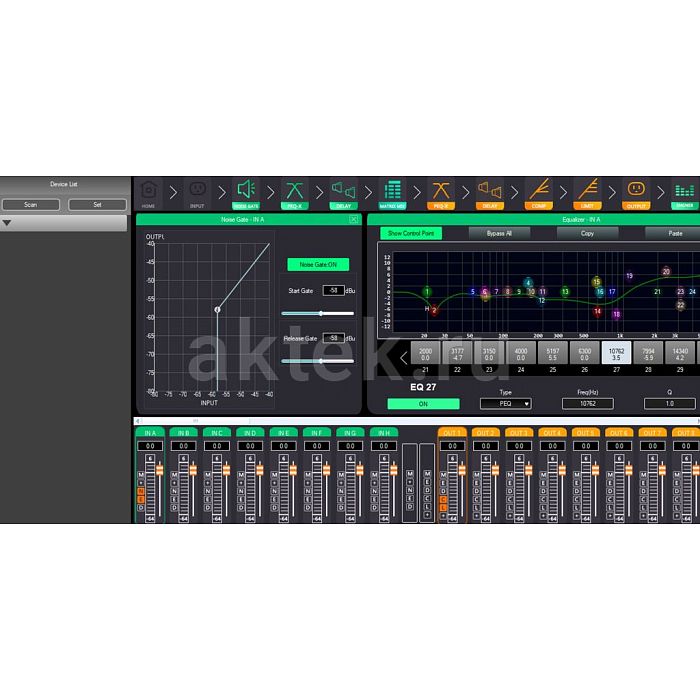Select the OUT 4 channel tab

553,433
